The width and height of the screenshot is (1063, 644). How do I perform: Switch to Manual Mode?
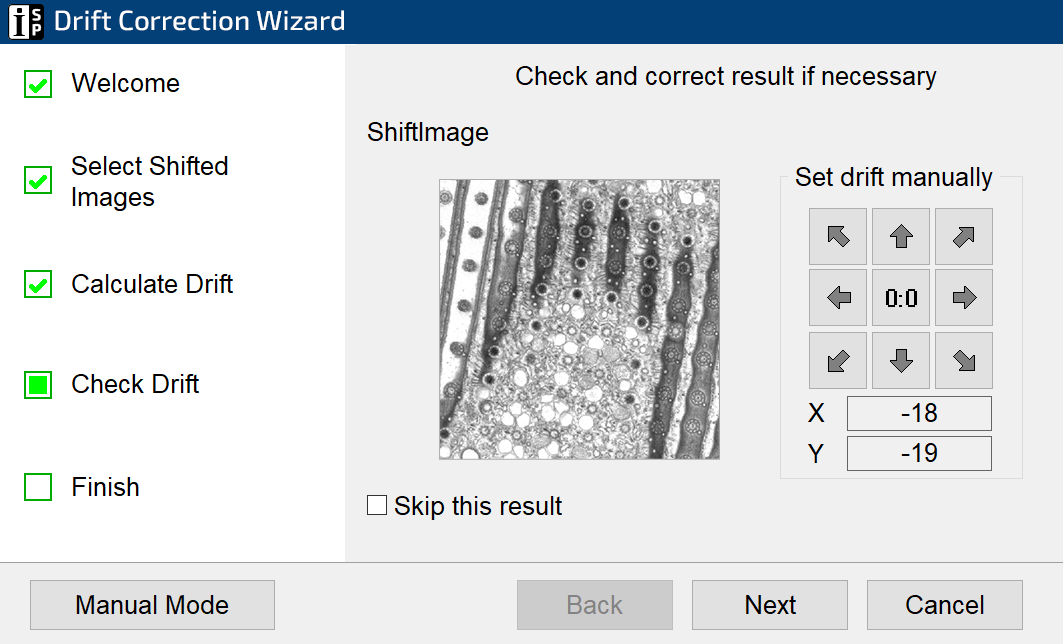[x=152, y=605]
